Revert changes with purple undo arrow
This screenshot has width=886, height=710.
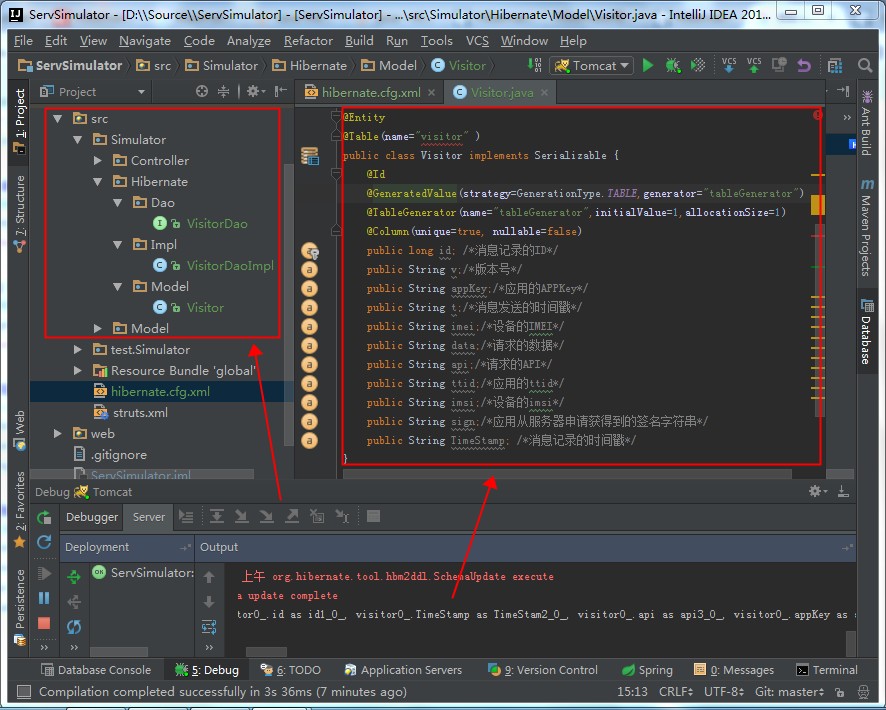point(804,66)
